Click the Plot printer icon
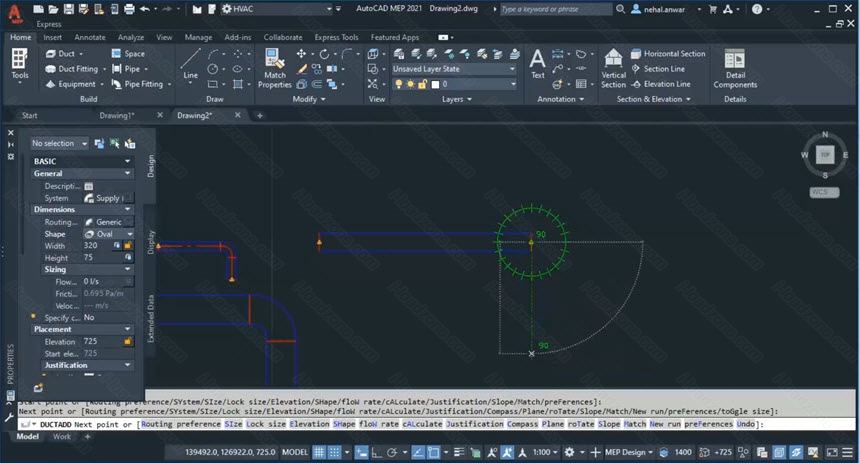The height and width of the screenshot is (463, 860). pyautogui.click(x=129, y=9)
